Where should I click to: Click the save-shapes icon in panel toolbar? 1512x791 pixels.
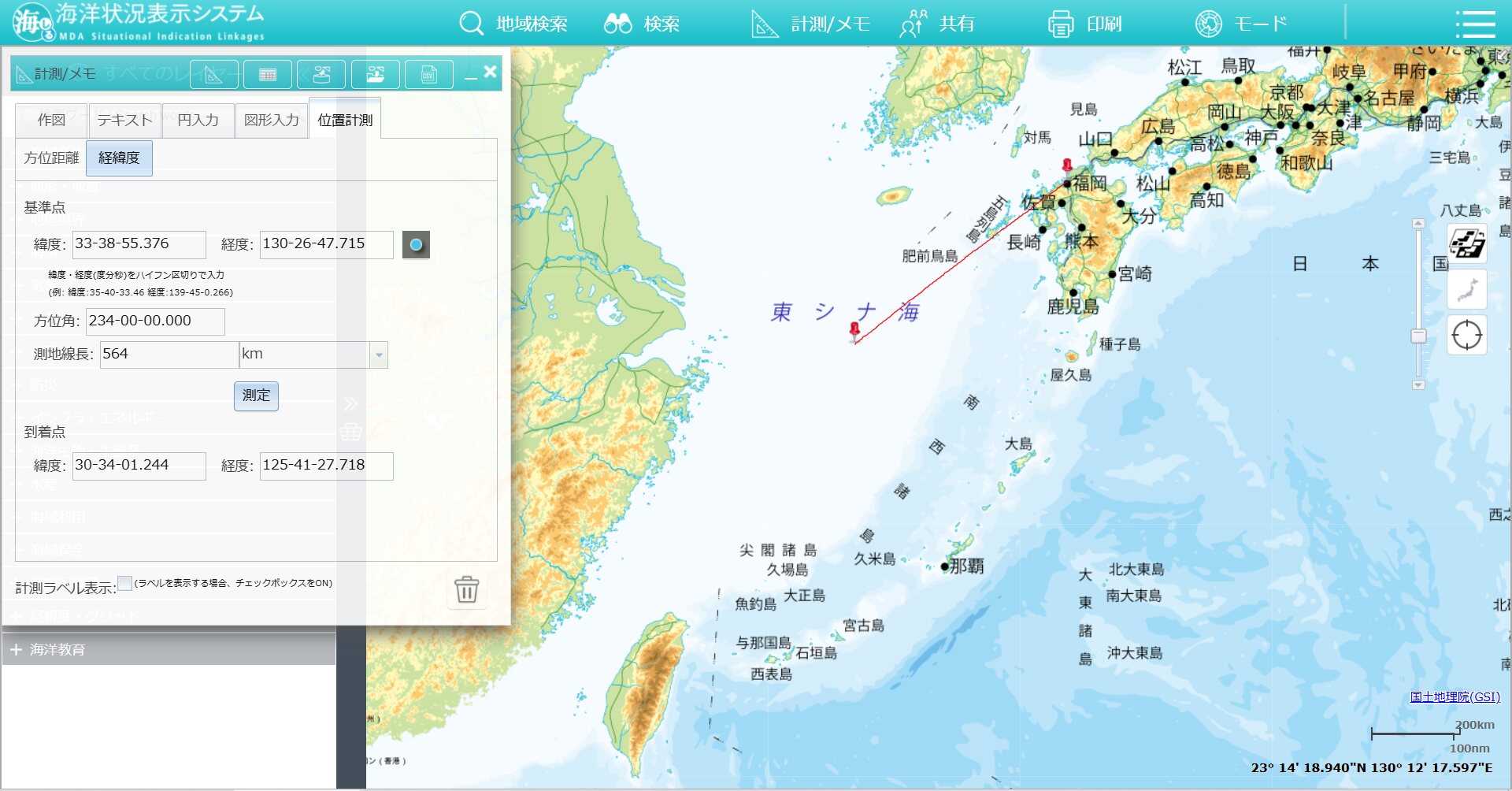click(321, 75)
